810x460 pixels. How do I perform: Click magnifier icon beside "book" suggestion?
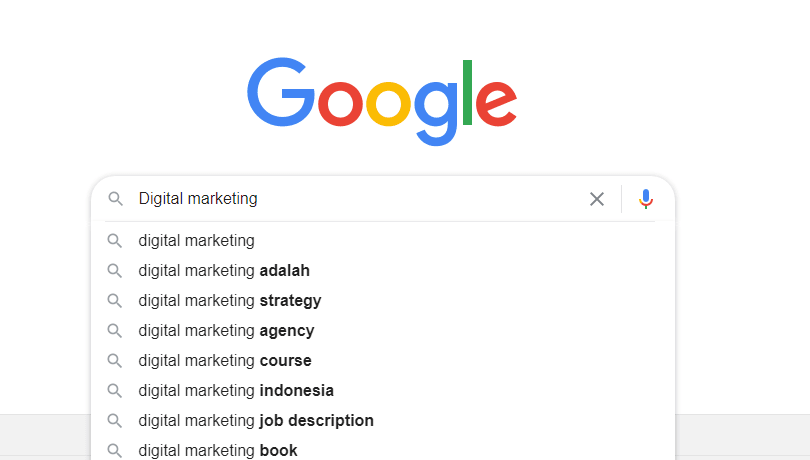click(x=115, y=450)
